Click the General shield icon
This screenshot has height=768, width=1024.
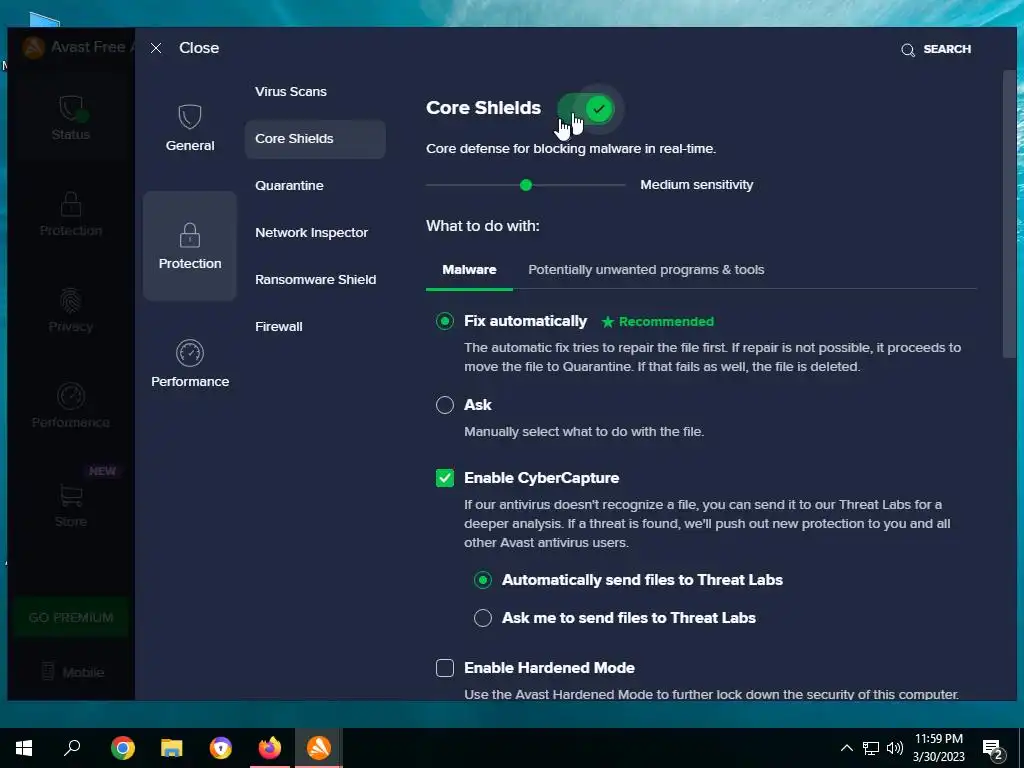click(189, 117)
